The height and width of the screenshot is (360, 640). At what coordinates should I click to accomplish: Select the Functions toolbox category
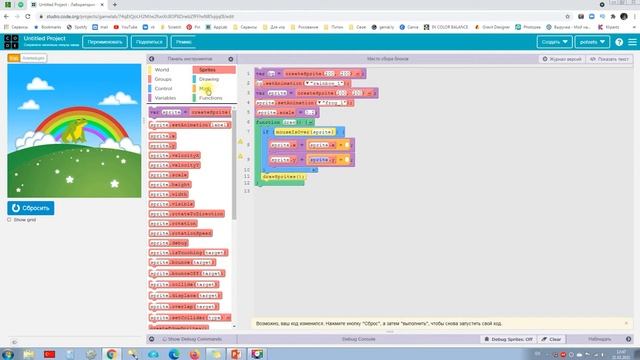211,98
